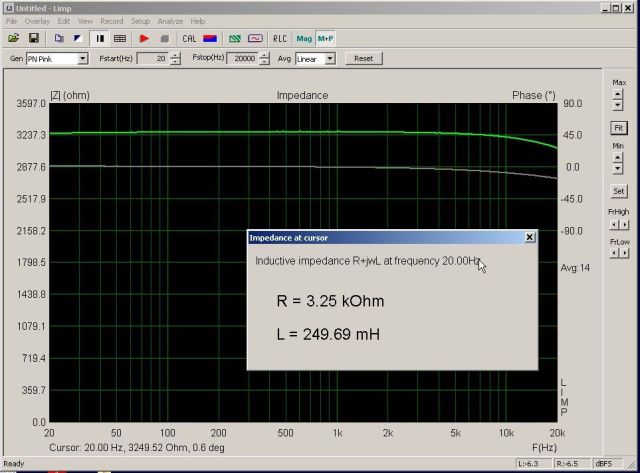640x473 pixels.
Task: Click the Set button
Action: pyautogui.click(x=618, y=191)
